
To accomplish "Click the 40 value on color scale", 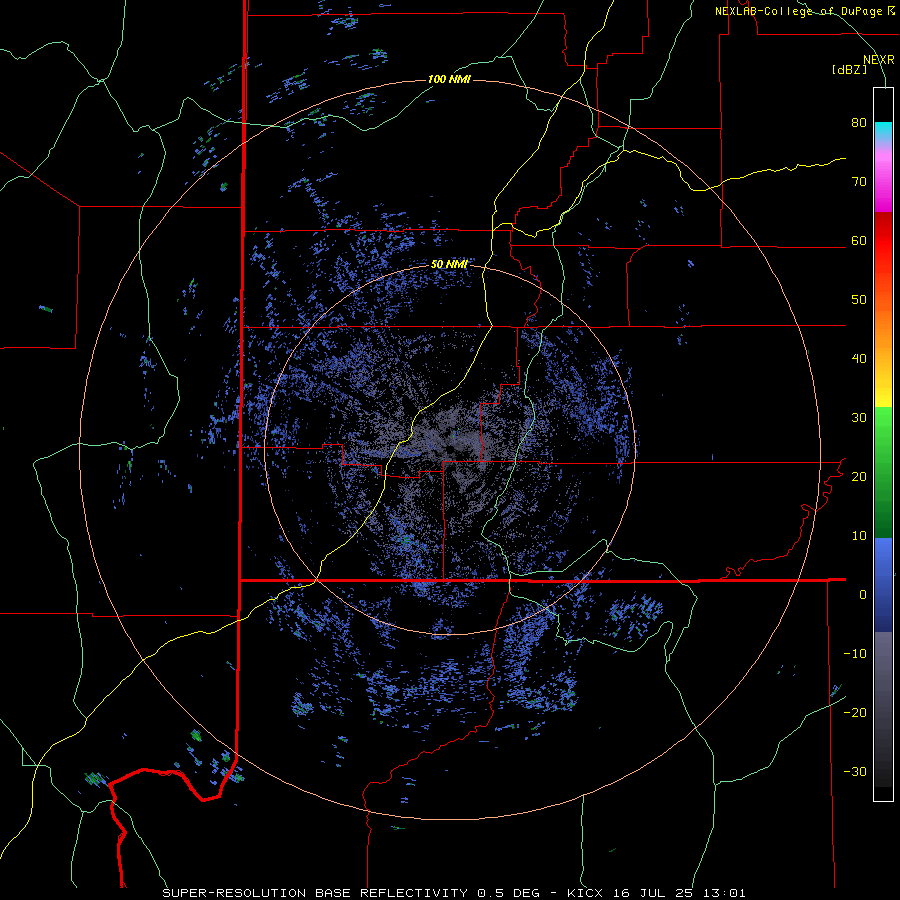I will [859, 359].
